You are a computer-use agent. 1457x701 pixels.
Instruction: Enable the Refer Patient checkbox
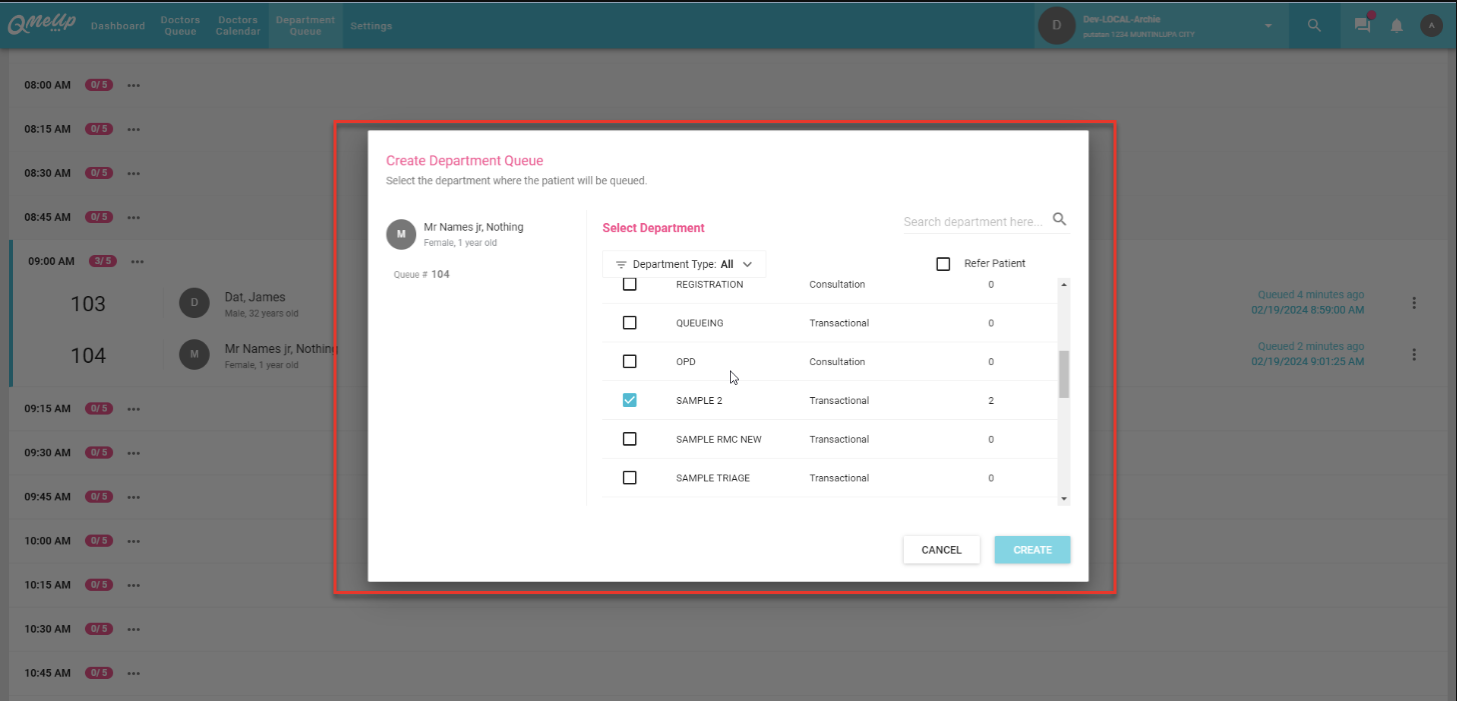coord(943,264)
